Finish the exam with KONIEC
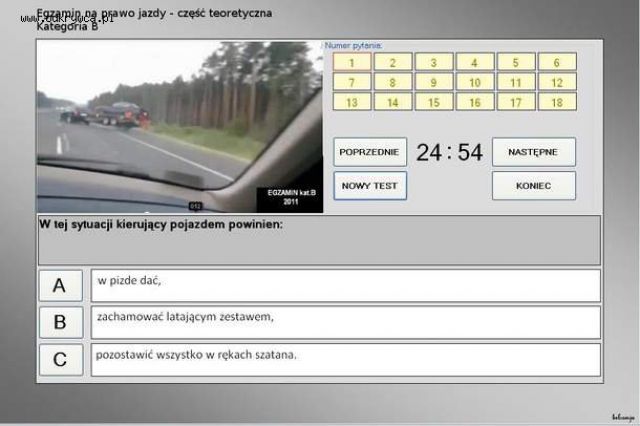640x426 pixels. pos(534,186)
